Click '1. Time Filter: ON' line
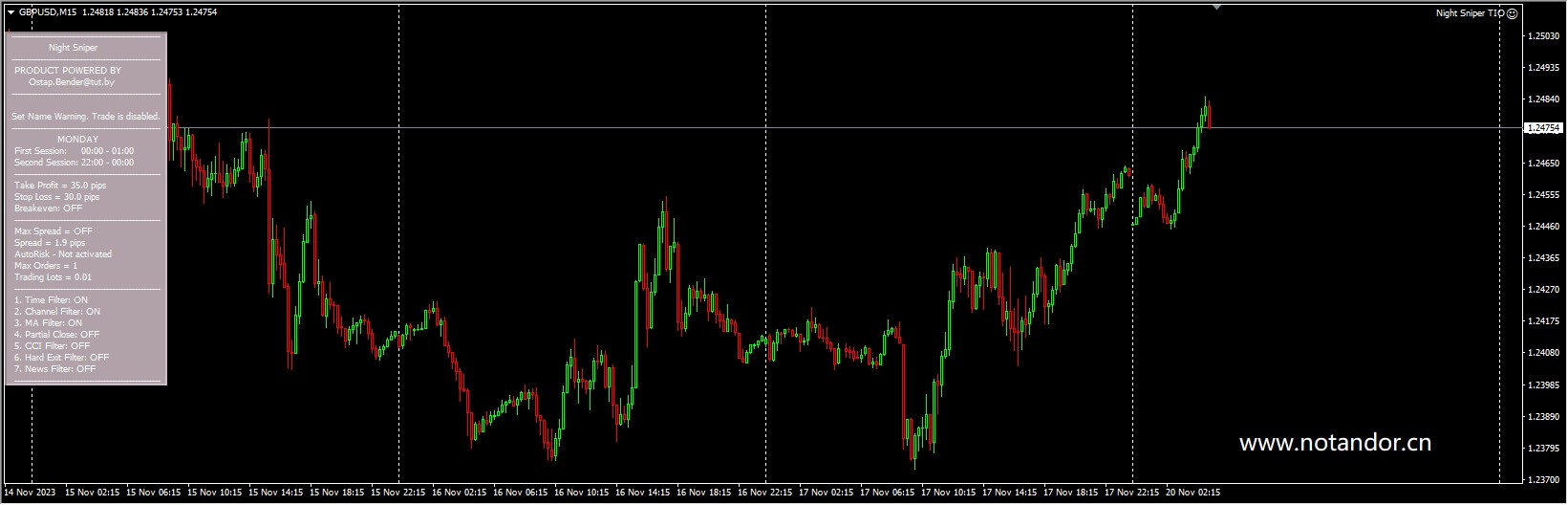The image size is (1568, 505). tap(51, 300)
